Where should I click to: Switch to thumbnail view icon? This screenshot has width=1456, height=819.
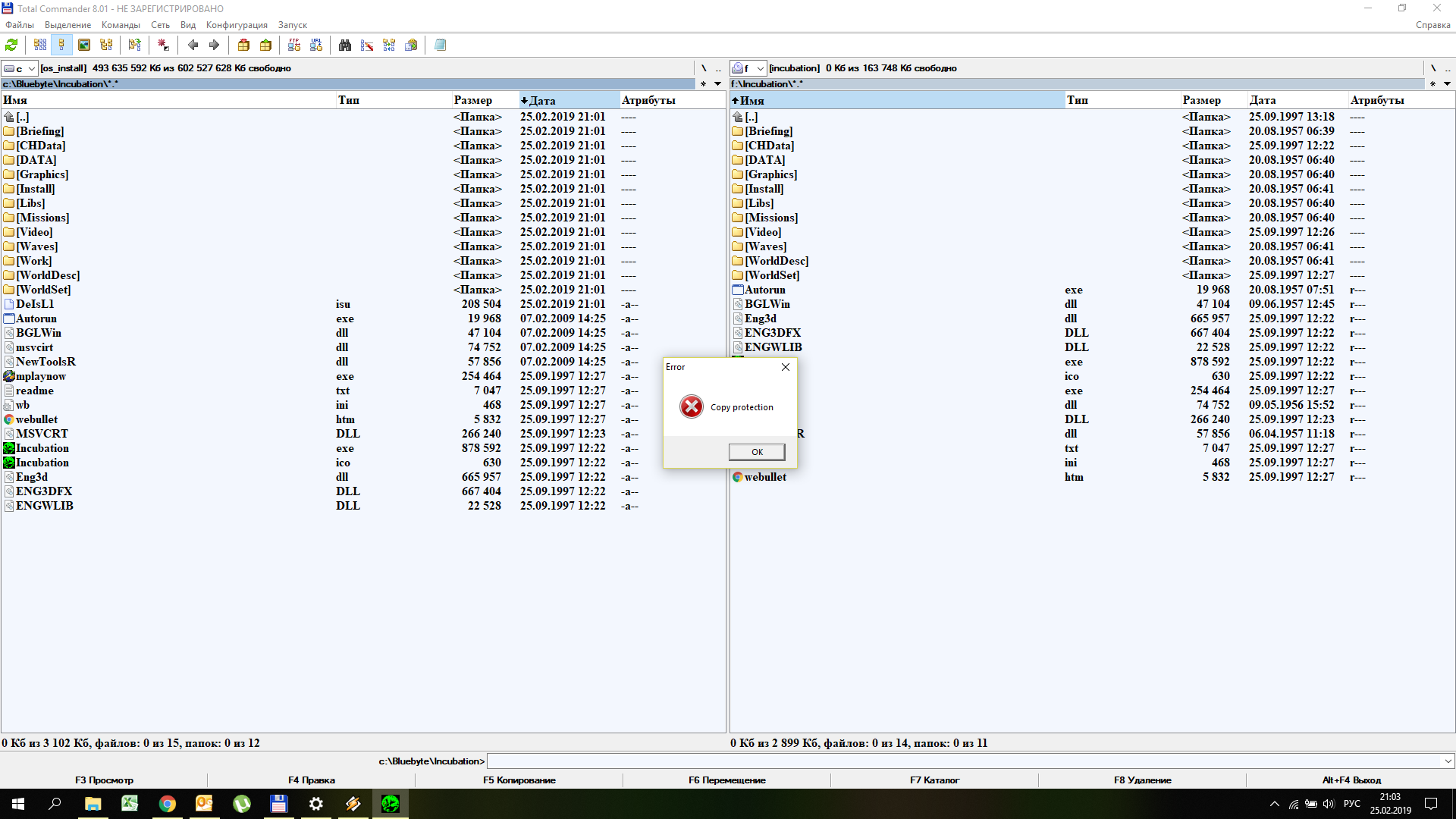tap(84, 45)
